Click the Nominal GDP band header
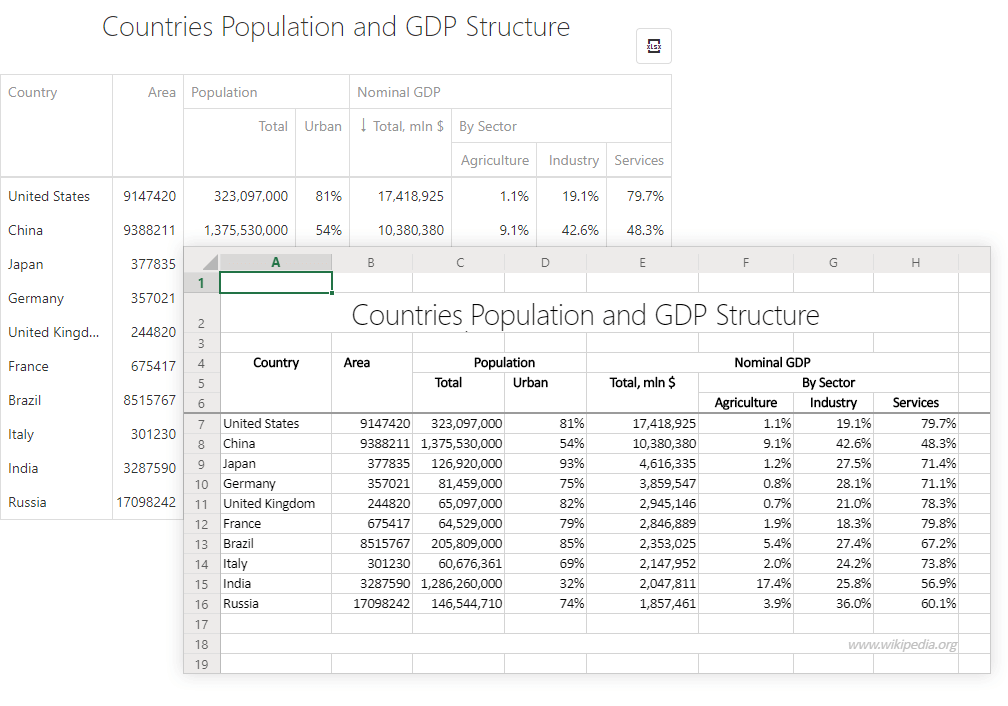1008x706 pixels. pos(398,91)
